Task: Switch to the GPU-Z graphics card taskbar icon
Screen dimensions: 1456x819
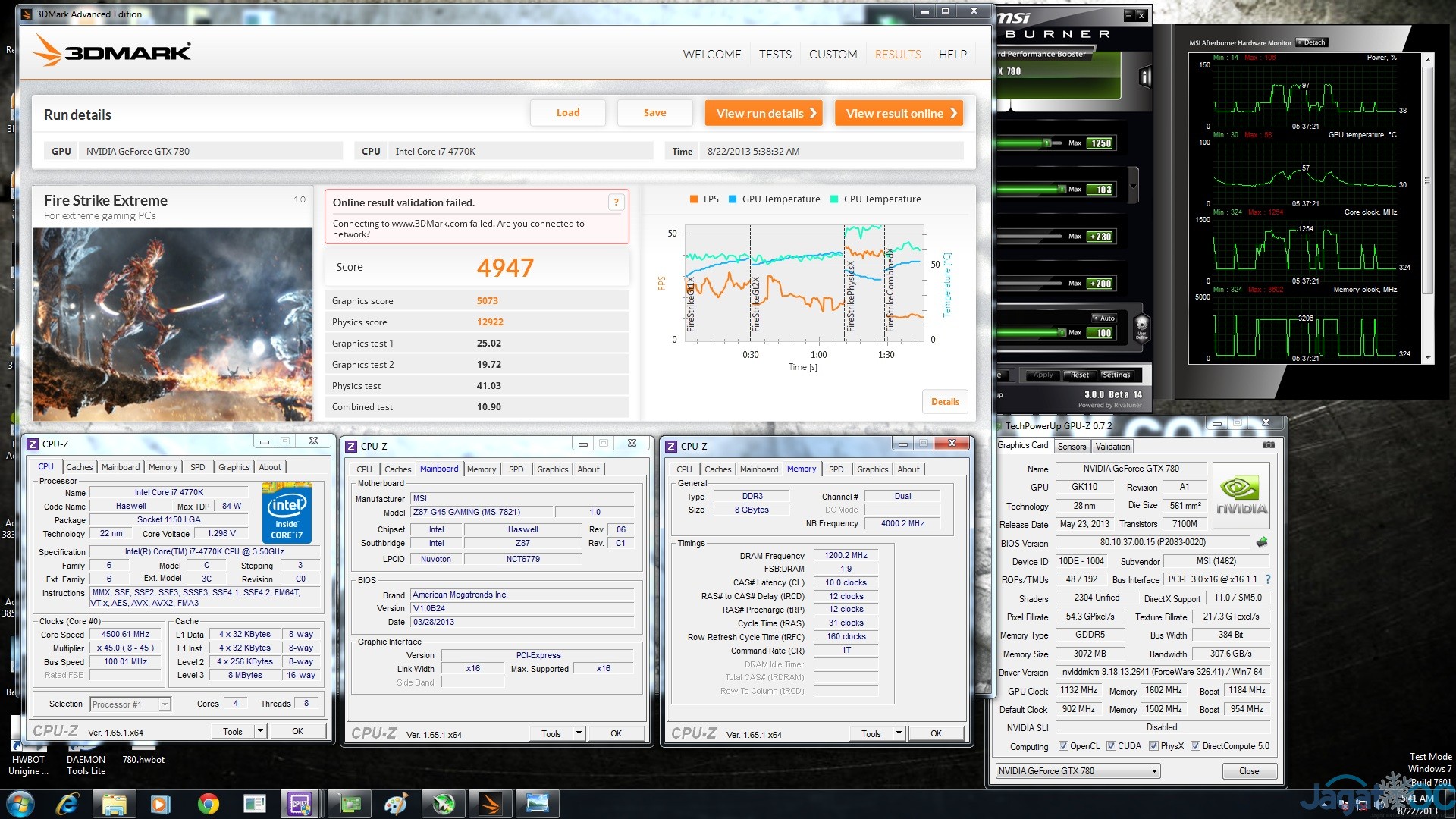Action: pos(350,804)
